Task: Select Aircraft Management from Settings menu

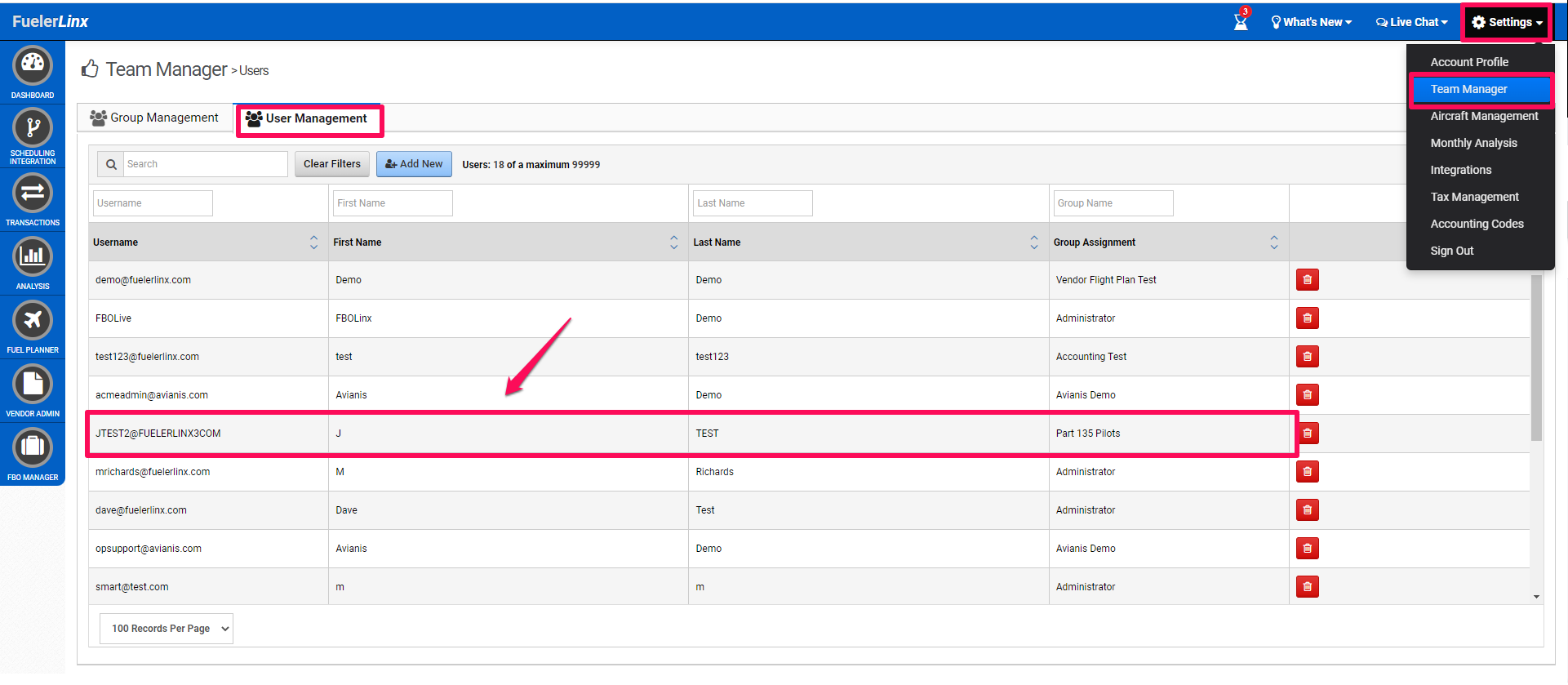Action: click(1483, 116)
